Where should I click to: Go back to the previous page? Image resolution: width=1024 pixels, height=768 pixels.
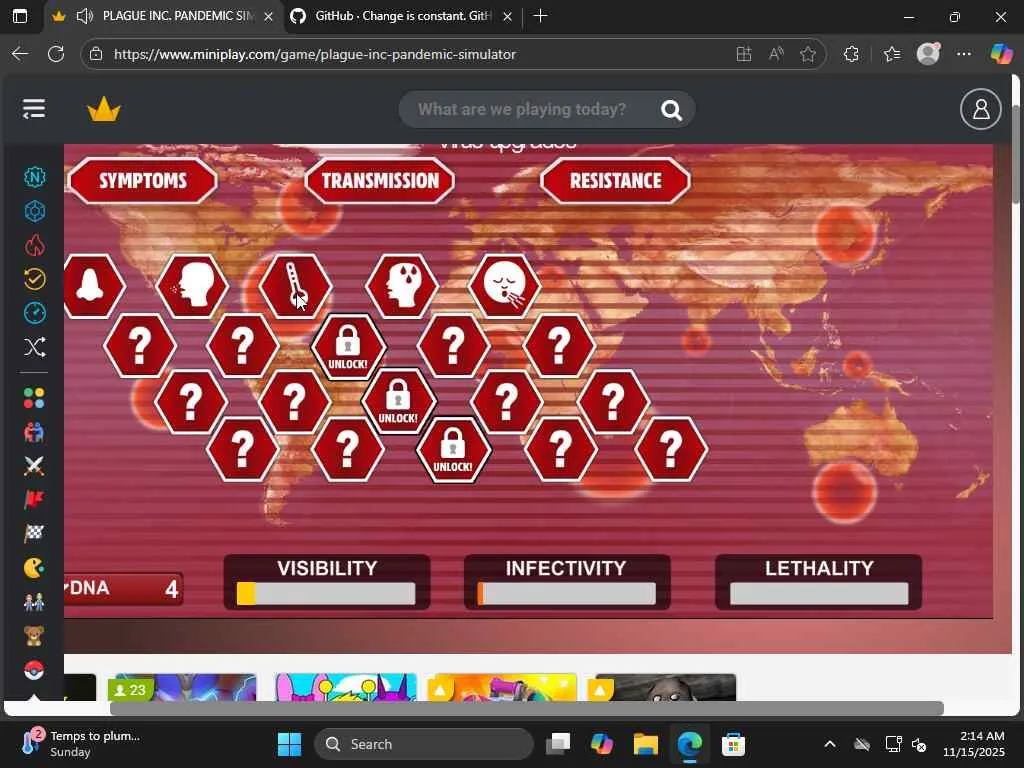click(x=20, y=54)
